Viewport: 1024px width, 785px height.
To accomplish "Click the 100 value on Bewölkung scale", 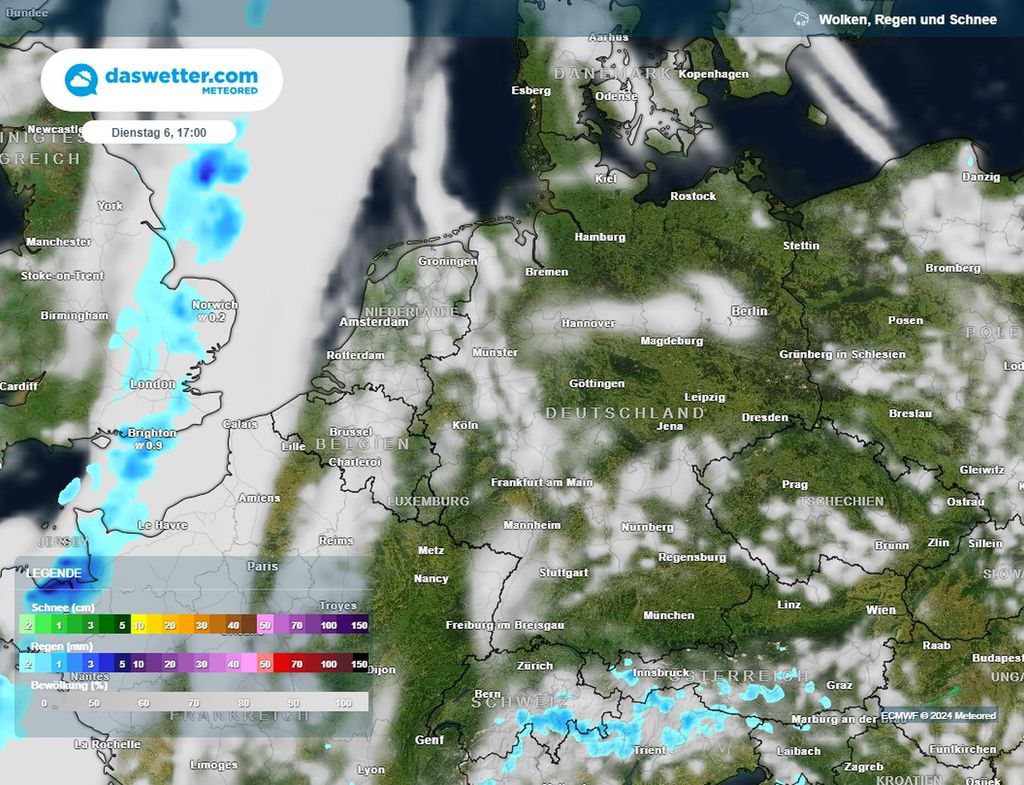I will click(x=344, y=702).
